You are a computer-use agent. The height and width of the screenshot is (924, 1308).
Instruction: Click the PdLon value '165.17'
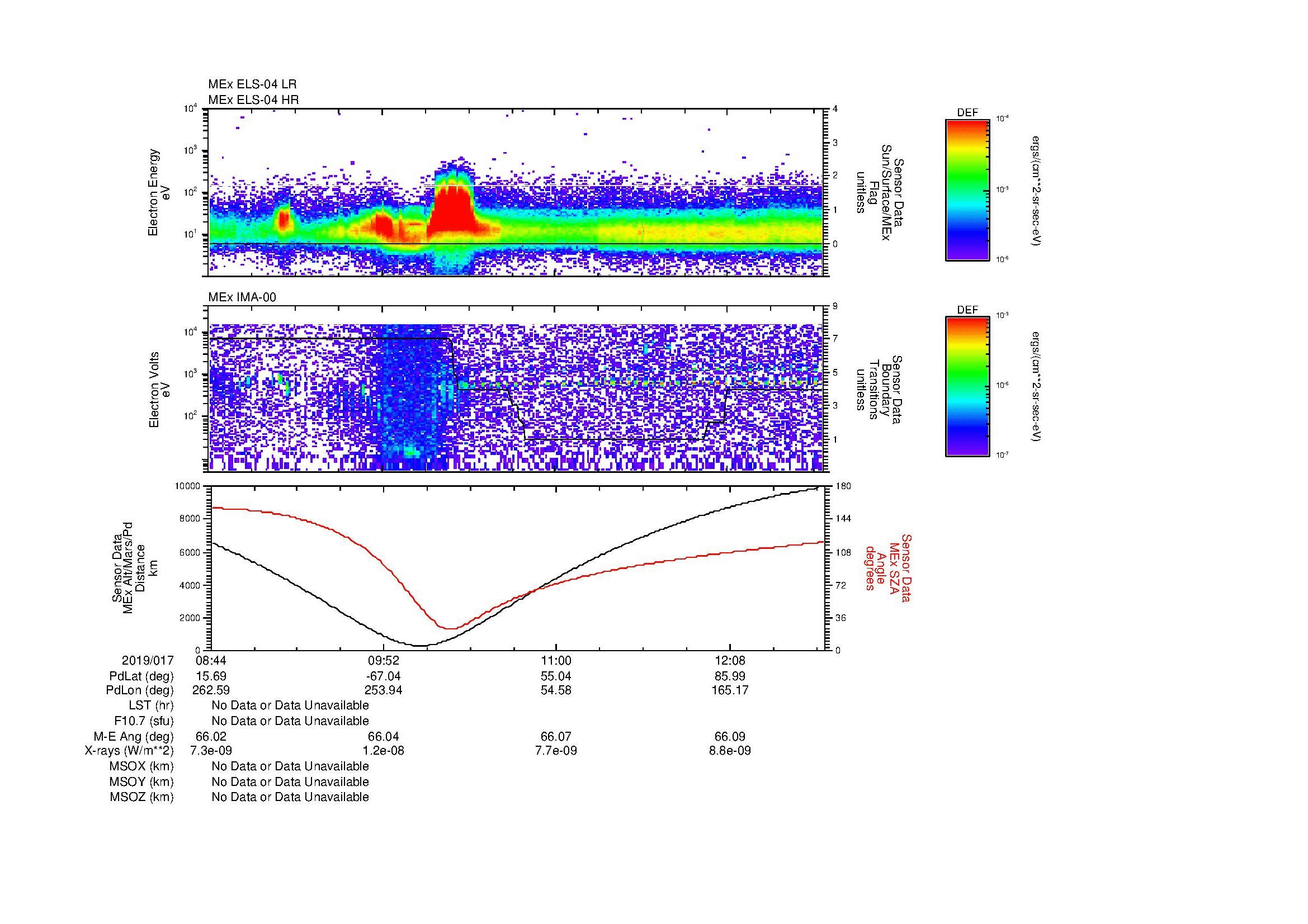[730, 690]
